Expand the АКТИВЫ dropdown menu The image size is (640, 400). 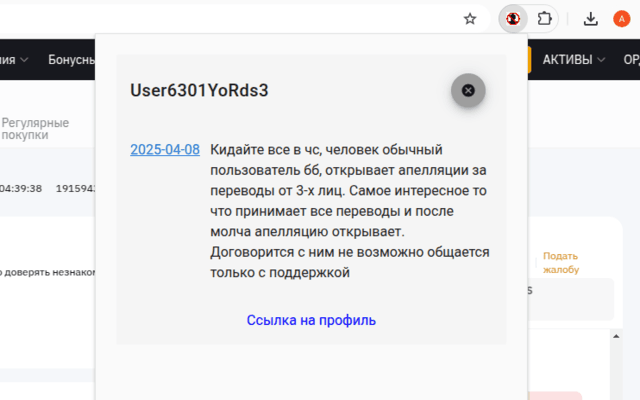click(573, 60)
